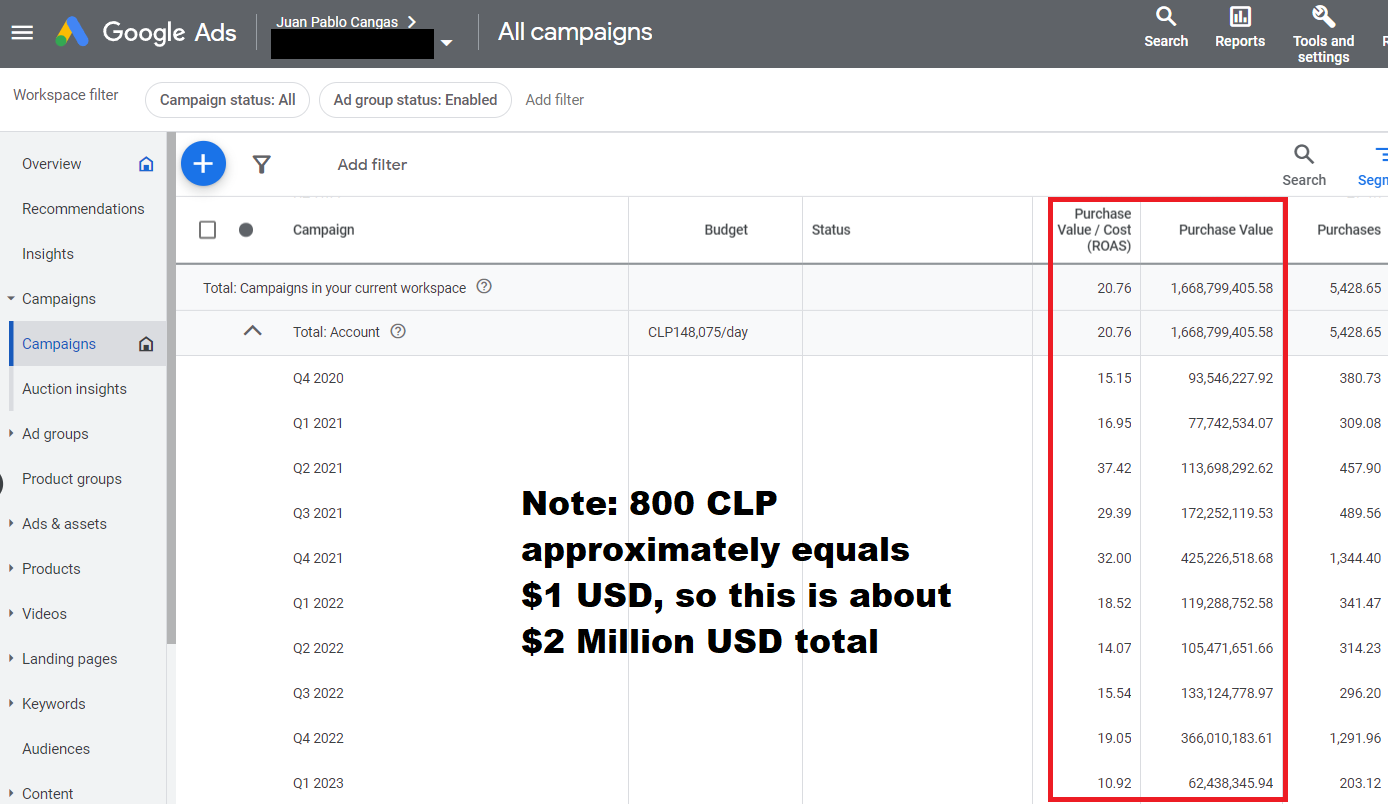
Task: Click help icon beside Total: Campaigns in workspace
Action: (x=484, y=287)
